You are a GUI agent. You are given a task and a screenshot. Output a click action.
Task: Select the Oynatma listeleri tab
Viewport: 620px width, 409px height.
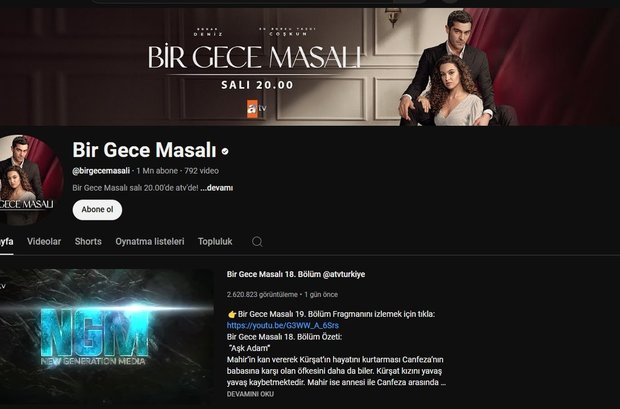pyautogui.click(x=150, y=242)
